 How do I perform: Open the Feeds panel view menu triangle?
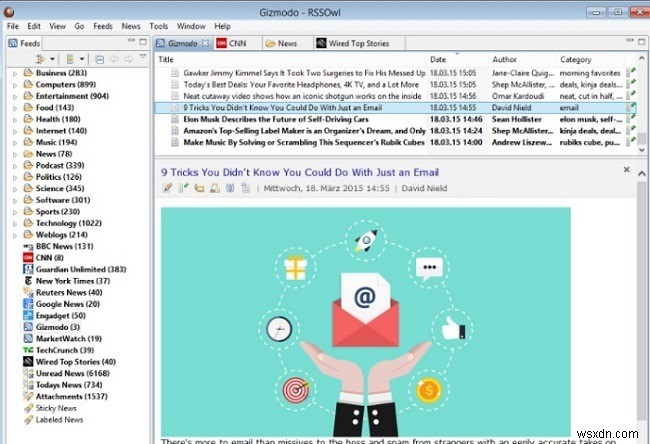click(143, 56)
